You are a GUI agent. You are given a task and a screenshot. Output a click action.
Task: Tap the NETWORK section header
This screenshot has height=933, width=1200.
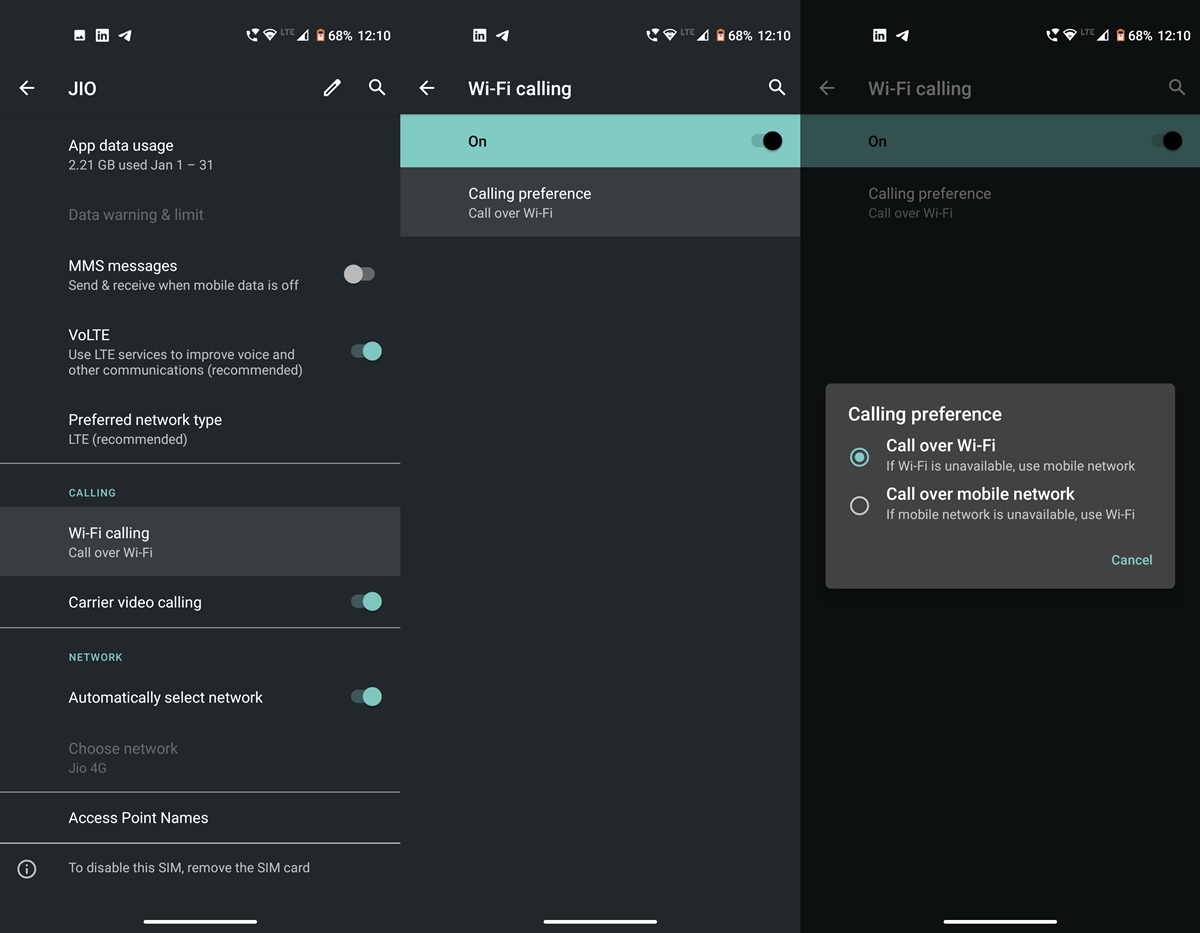pyautogui.click(x=95, y=657)
